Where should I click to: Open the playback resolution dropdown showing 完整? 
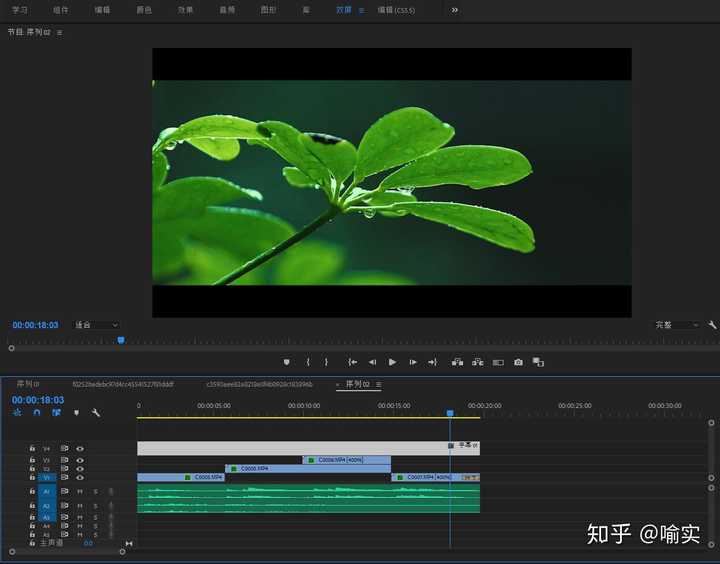click(x=677, y=325)
